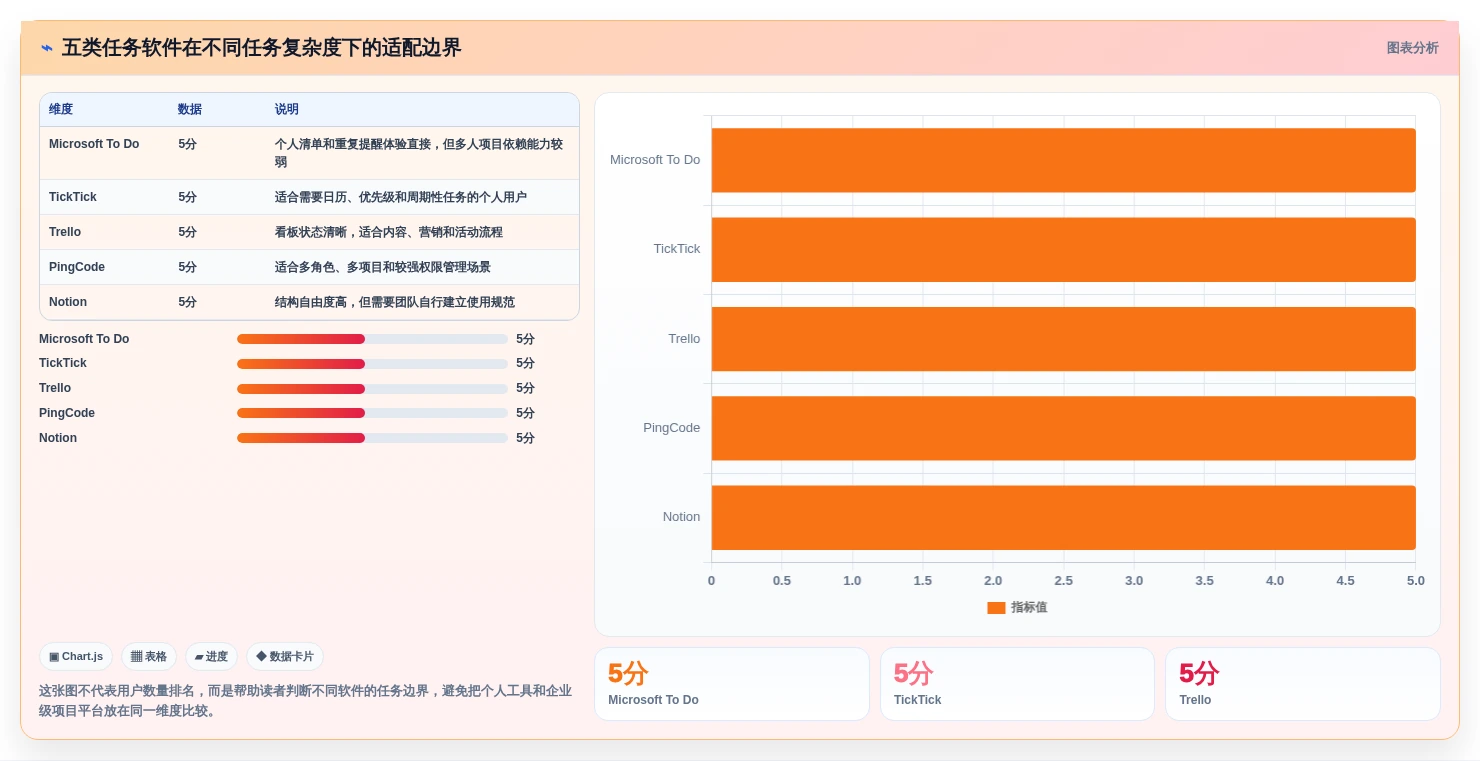
Task: Click the Trello progress bar
Action: pos(372,389)
